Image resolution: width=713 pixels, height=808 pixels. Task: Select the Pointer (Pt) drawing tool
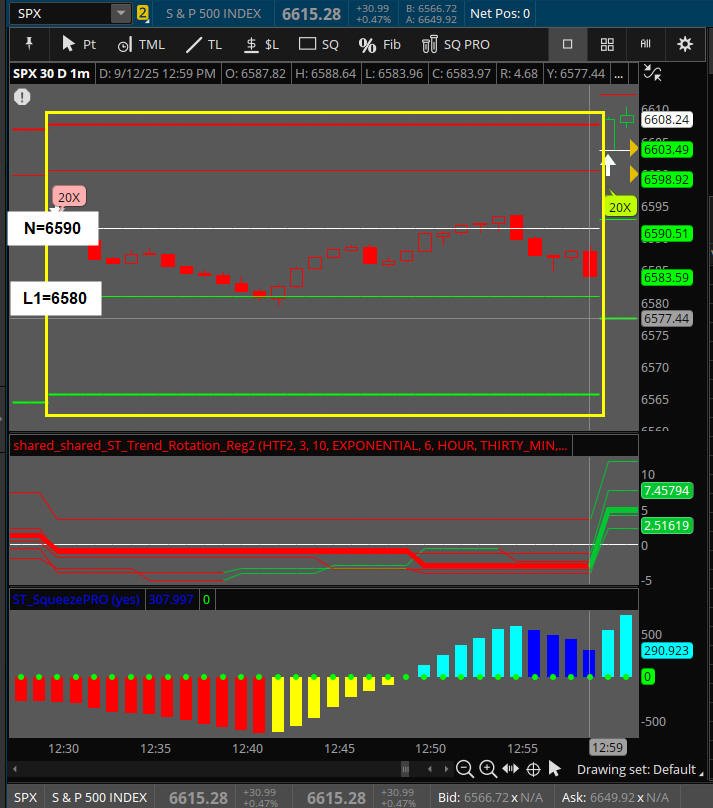(x=78, y=44)
